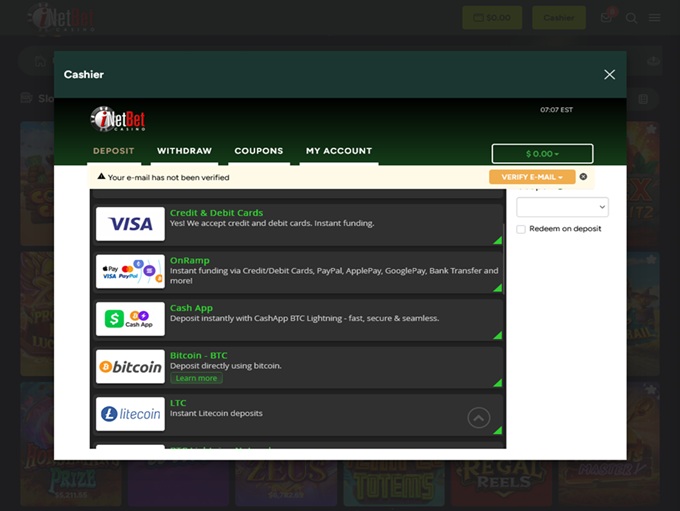Close the Cashier dialog with the X
Screen dimensions: 680x511
(x=609, y=75)
